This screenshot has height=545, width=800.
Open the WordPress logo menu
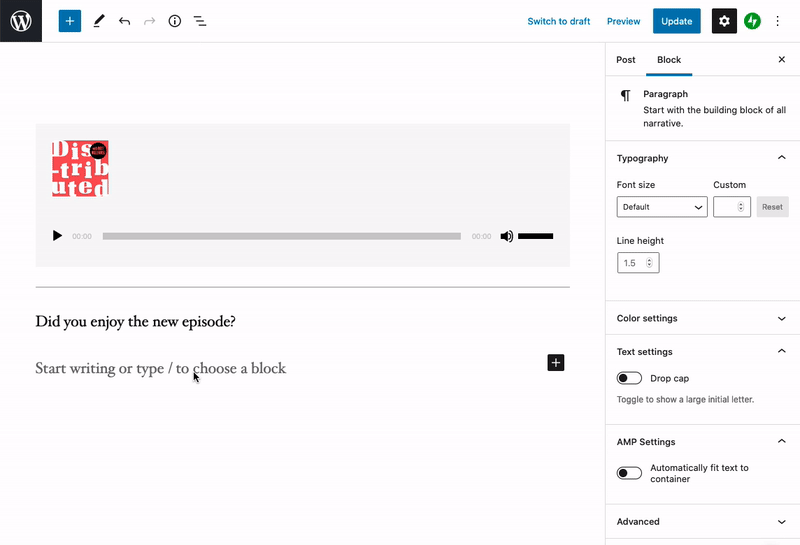pos(21,21)
